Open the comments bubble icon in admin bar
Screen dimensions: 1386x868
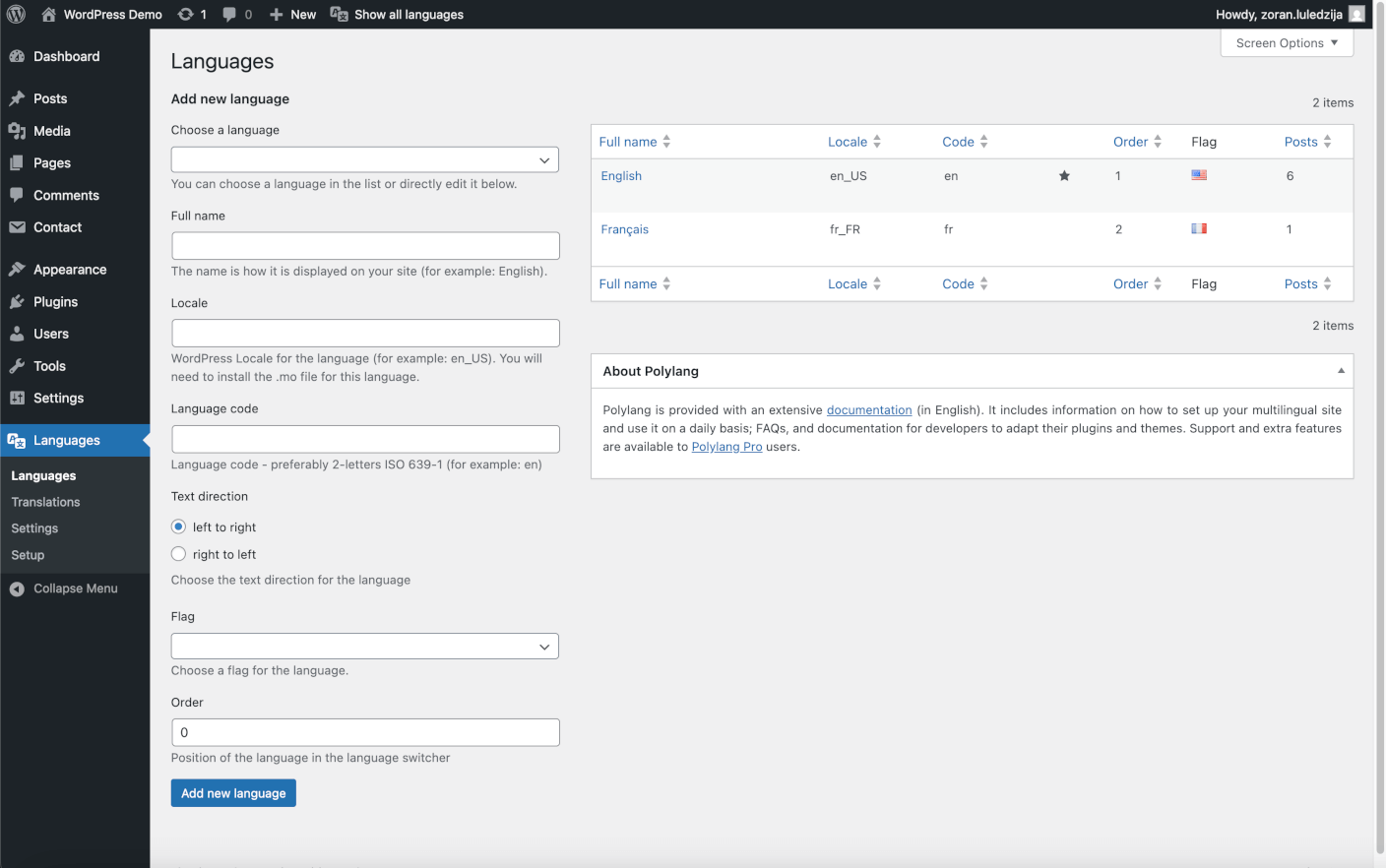click(x=229, y=14)
